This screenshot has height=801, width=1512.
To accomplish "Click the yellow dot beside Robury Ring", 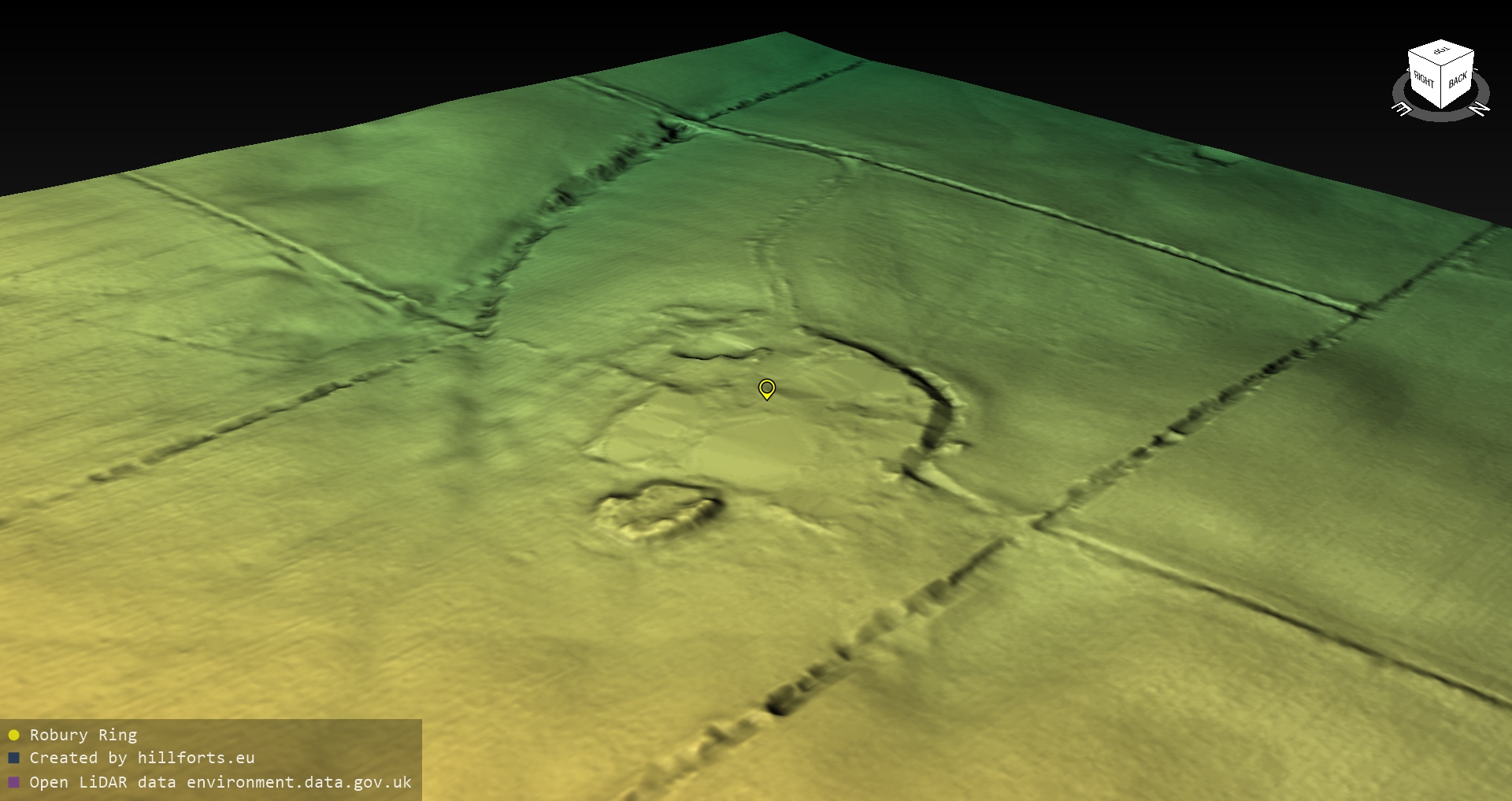I will pyautogui.click(x=13, y=736).
